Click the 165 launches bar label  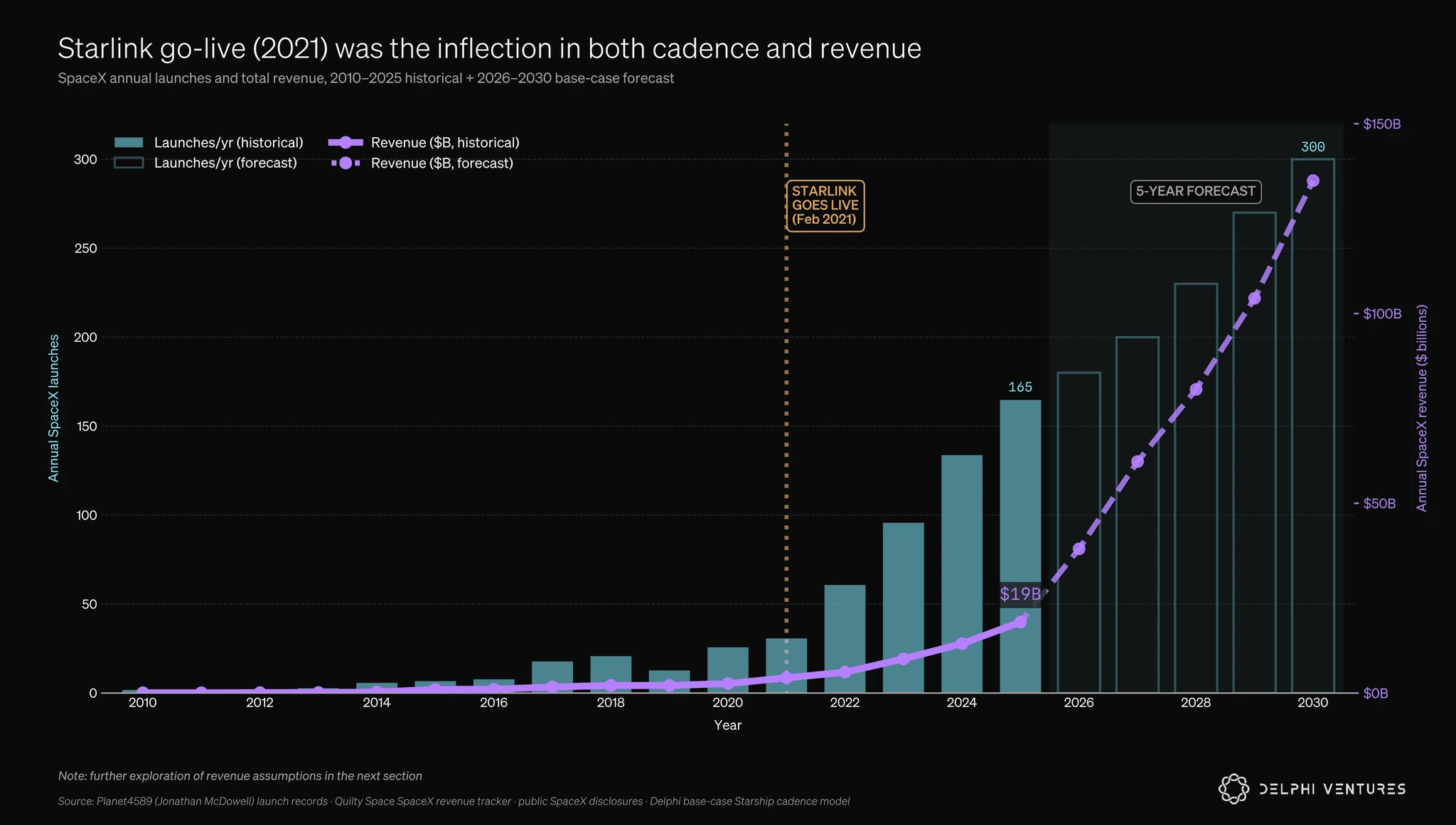tap(1020, 387)
